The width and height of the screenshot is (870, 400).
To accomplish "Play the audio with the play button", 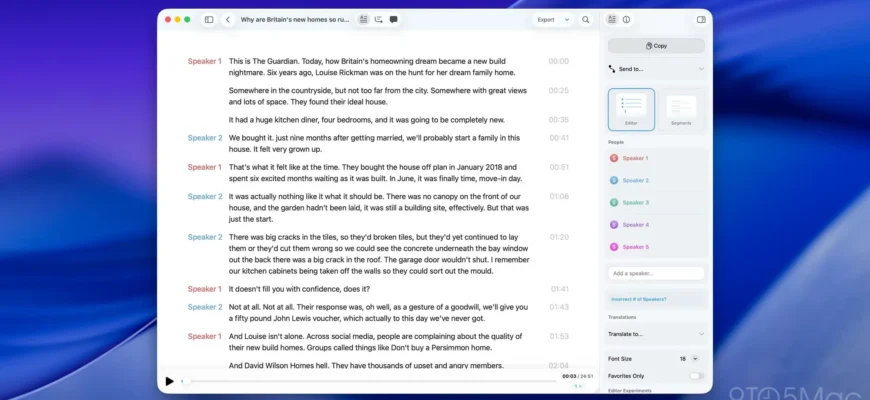I will [170, 381].
